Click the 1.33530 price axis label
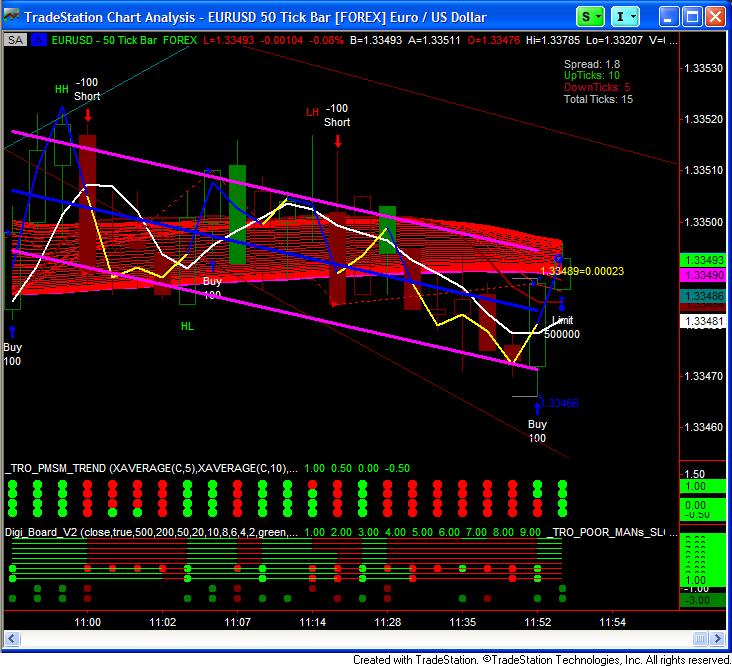The height and width of the screenshot is (666, 732). tap(704, 68)
